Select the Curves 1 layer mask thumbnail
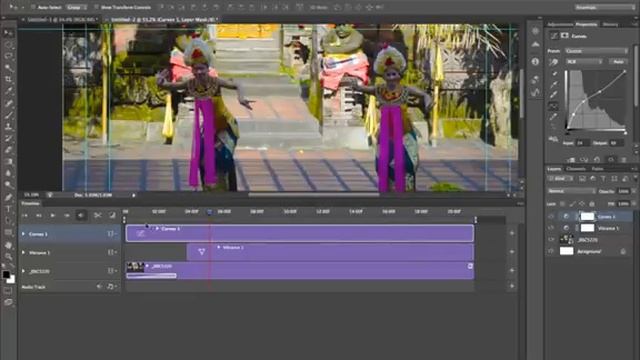Screen dimensions: 640x360 587,216
